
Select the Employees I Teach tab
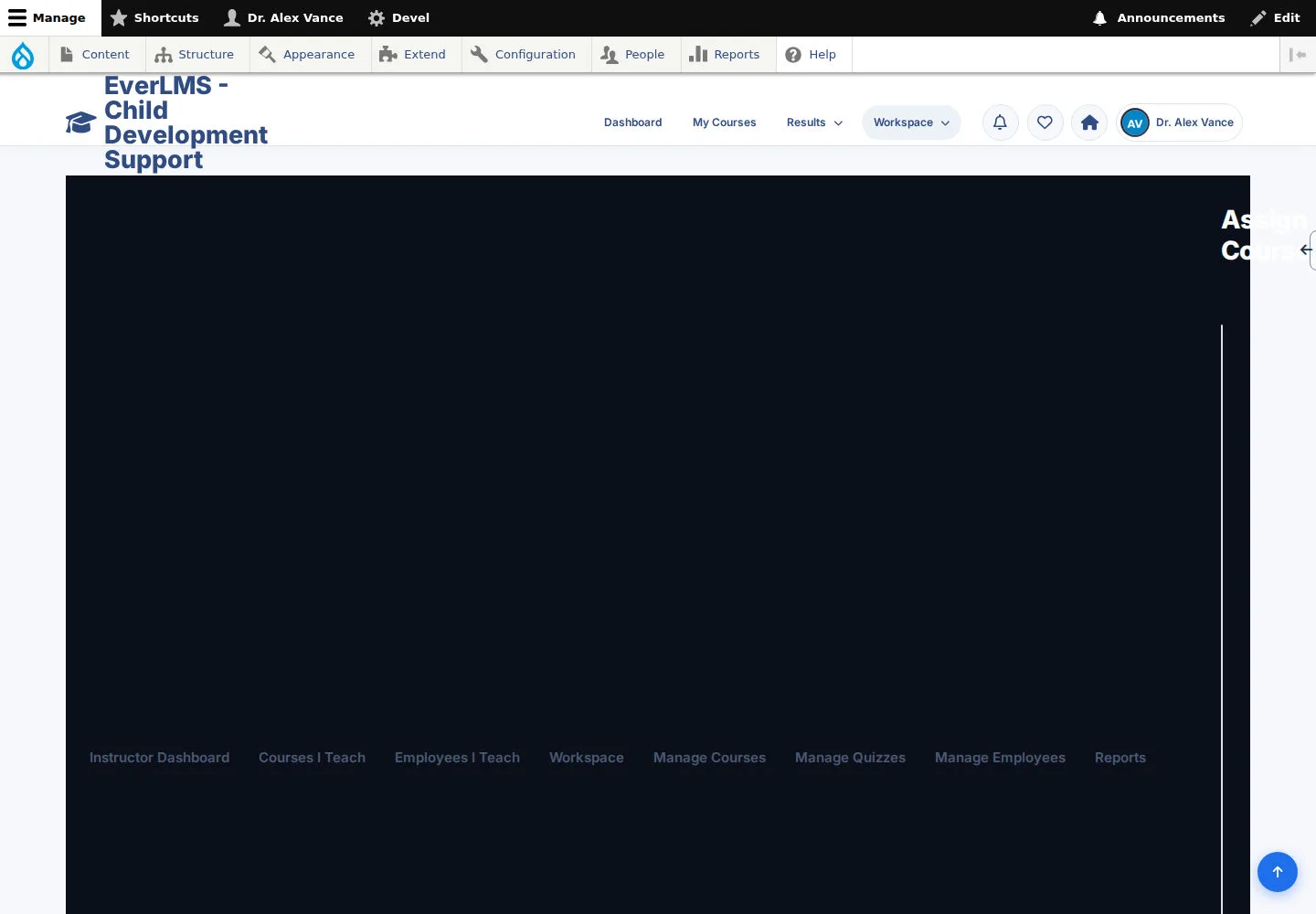457,758
